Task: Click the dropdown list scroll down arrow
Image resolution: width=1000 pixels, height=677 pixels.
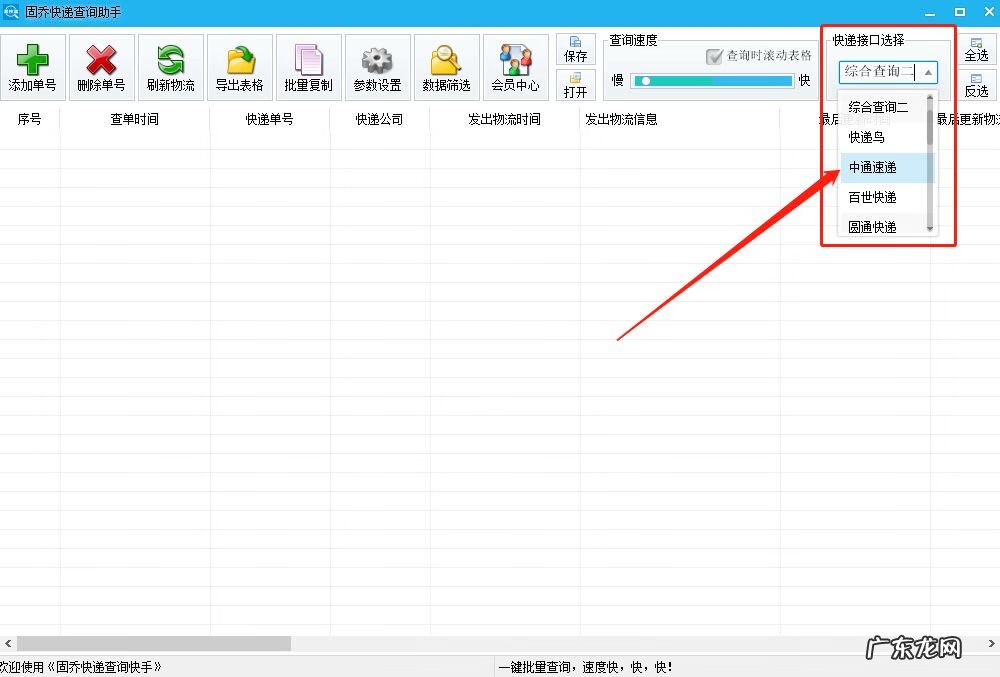Action: point(930,228)
